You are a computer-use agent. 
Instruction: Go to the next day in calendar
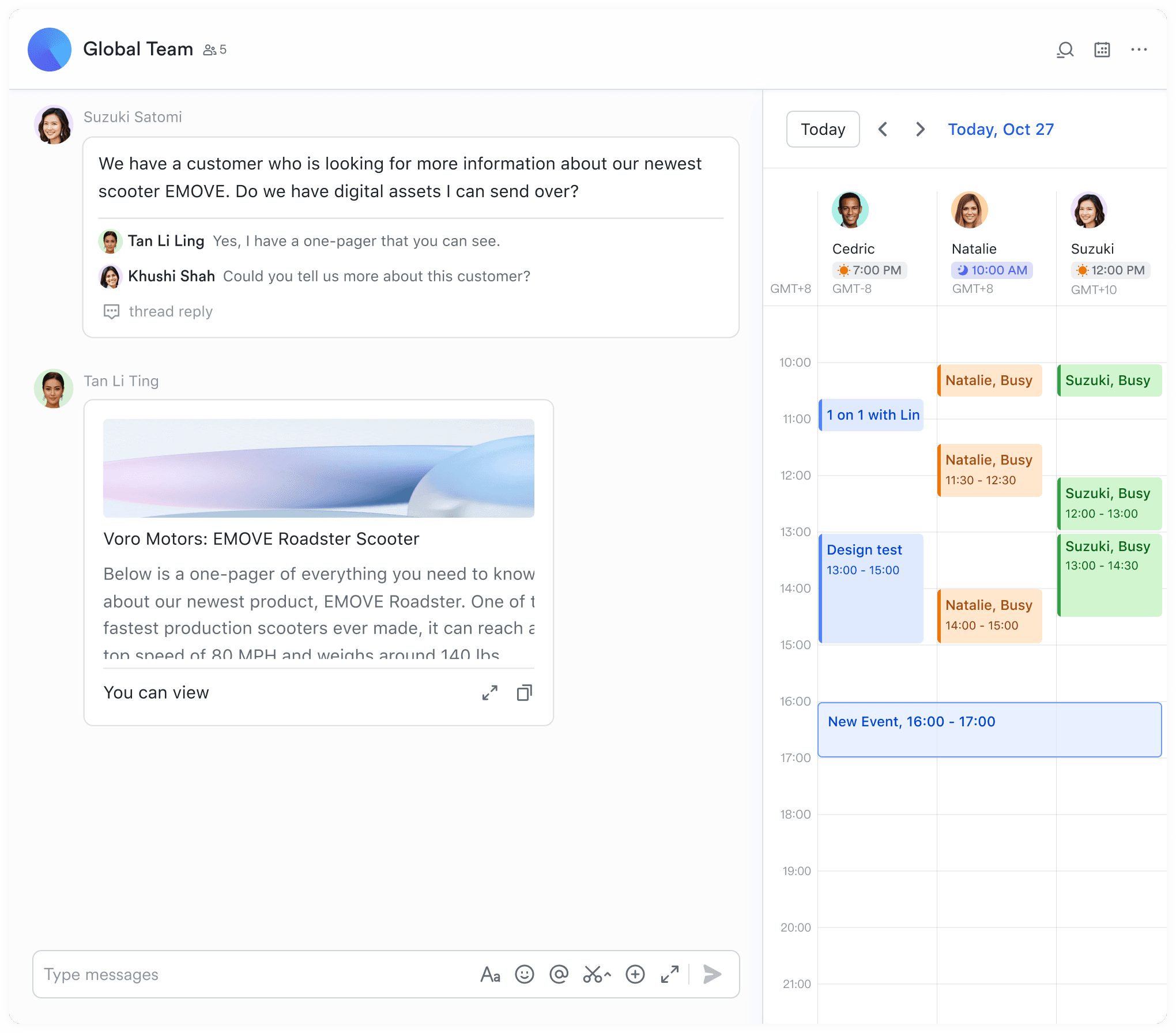(x=919, y=129)
